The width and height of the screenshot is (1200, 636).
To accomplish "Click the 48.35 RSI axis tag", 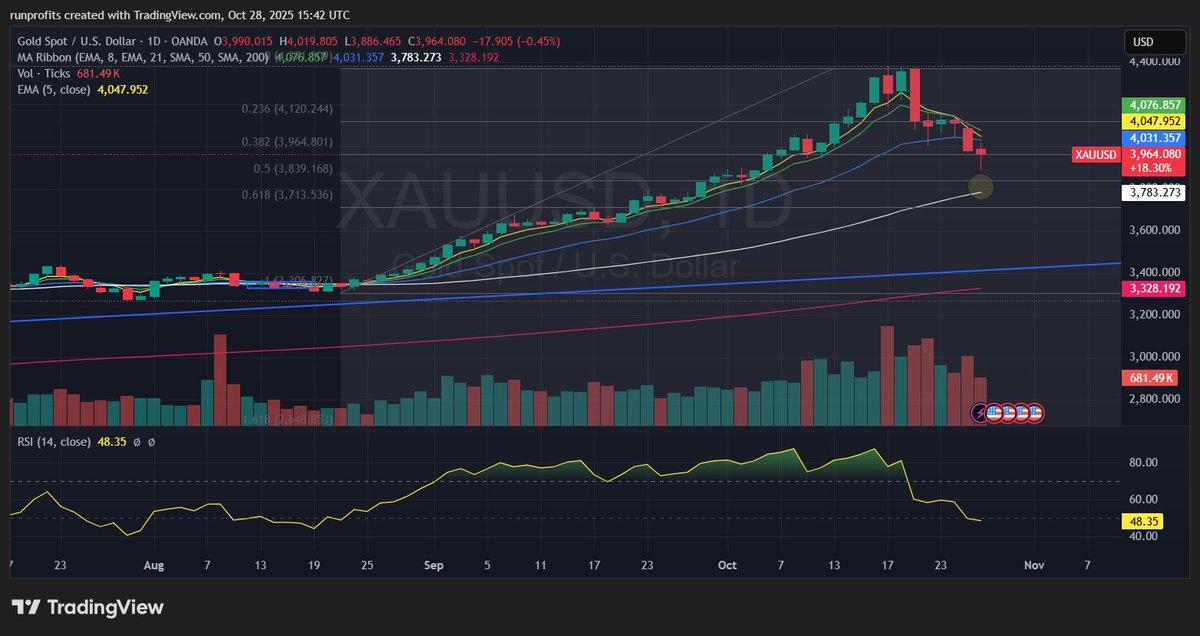I will pyautogui.click(x=1142, y=521).
